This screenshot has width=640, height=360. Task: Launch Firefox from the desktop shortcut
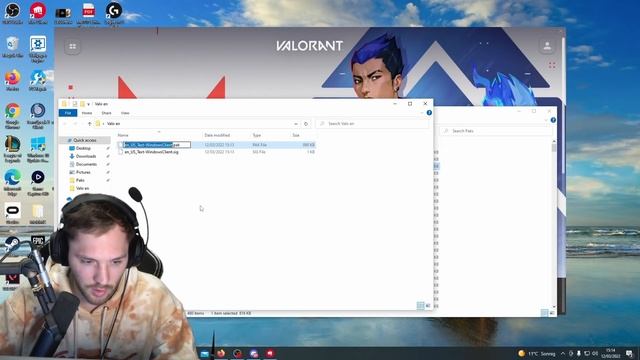(12, 80)
